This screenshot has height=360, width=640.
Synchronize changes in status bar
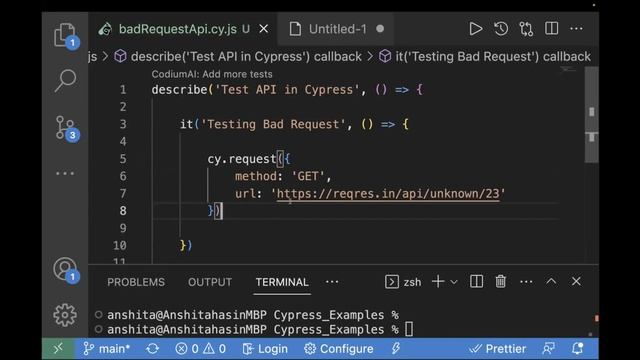coord(153,349)
